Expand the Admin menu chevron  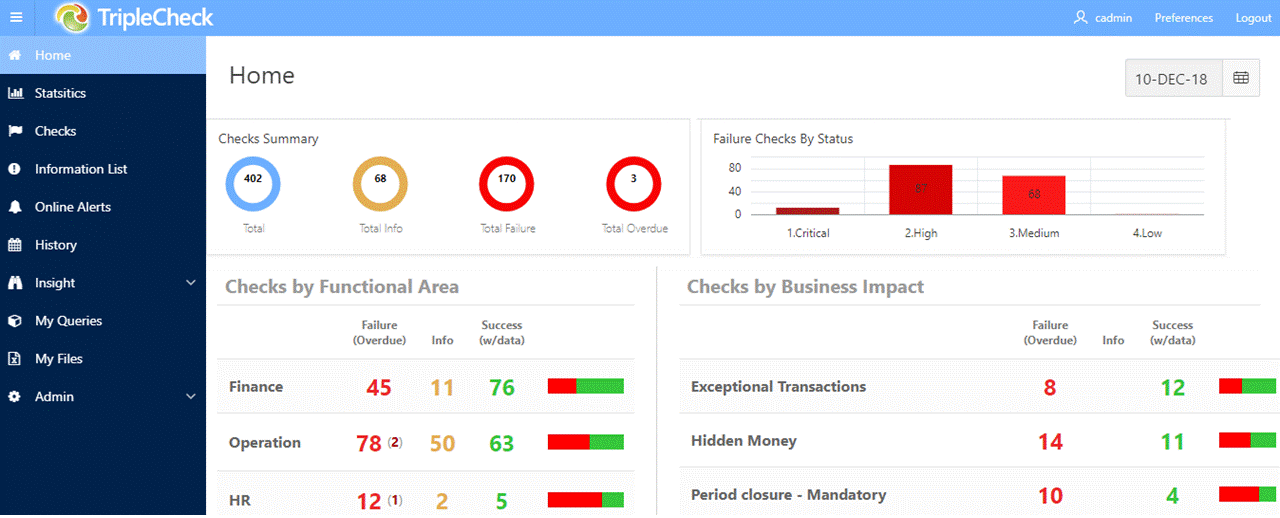click(x=191, y=397)
